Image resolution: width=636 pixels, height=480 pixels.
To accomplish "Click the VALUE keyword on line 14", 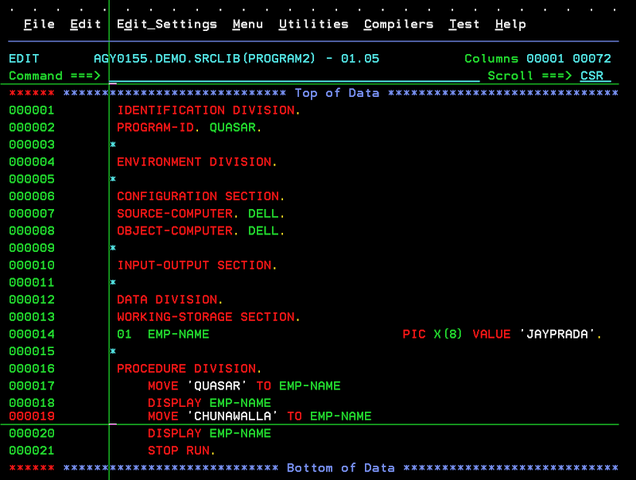I will tap(491, 334).
